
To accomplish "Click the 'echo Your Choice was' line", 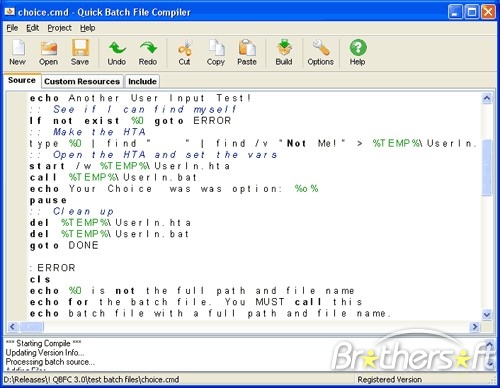I will click(x=174, y=189).
